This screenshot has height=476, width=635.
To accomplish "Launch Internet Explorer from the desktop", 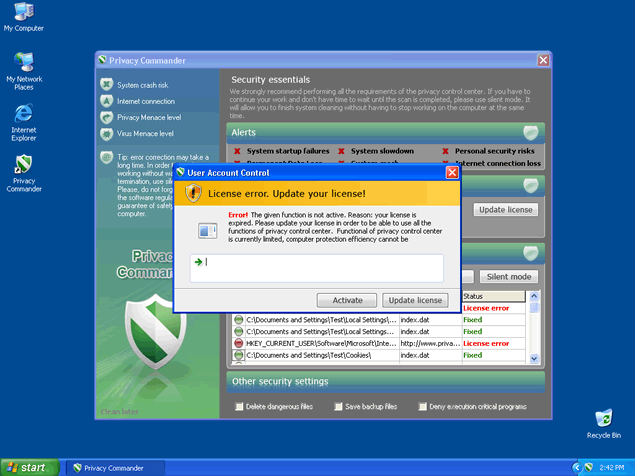I will tap(23, 114).
